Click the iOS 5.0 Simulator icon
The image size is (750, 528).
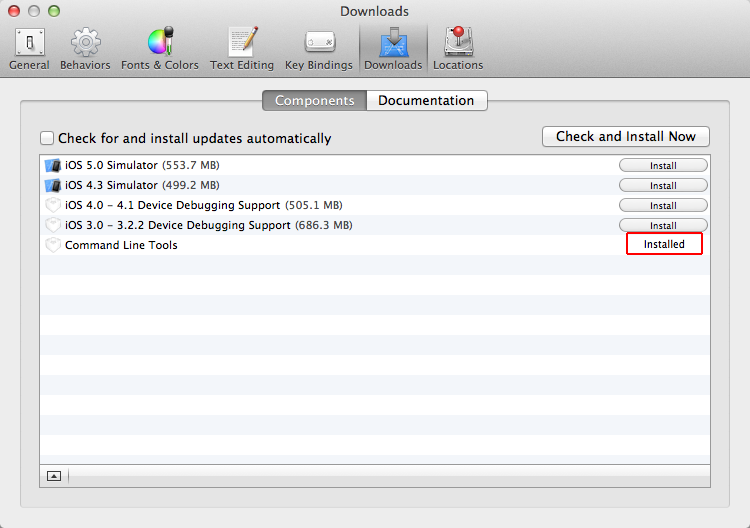pos(53,165)
